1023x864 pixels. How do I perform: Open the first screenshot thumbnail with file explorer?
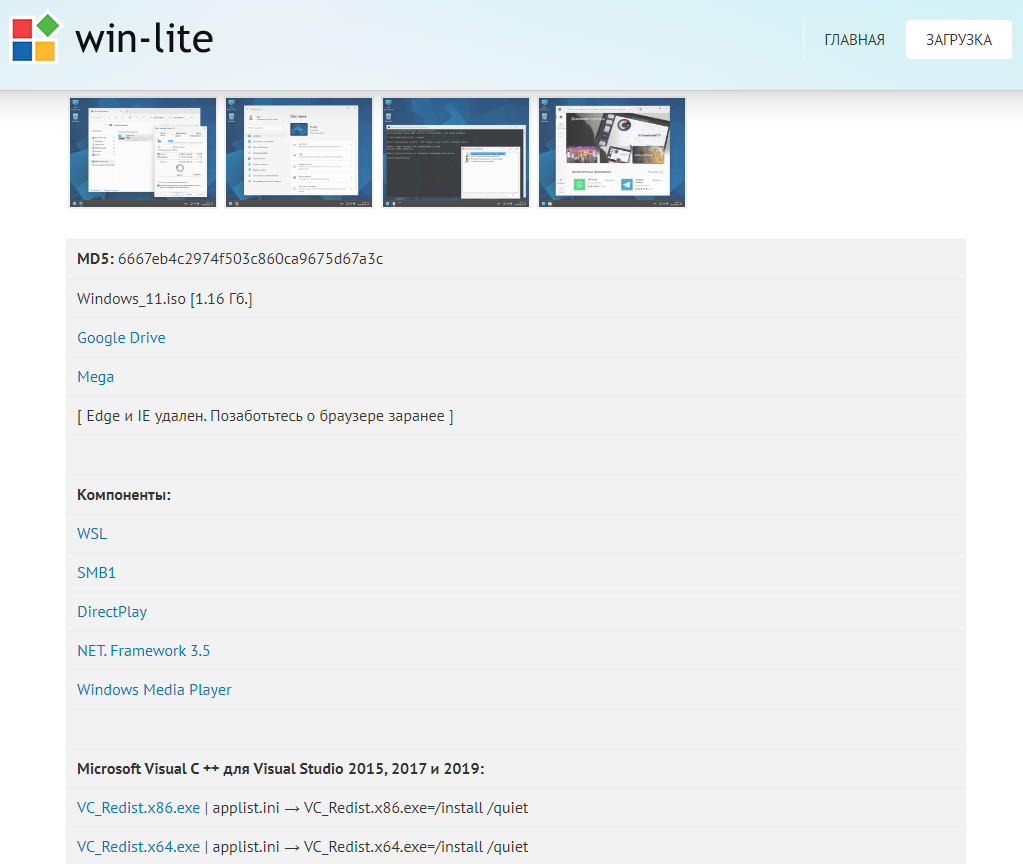tap(143, 152)
